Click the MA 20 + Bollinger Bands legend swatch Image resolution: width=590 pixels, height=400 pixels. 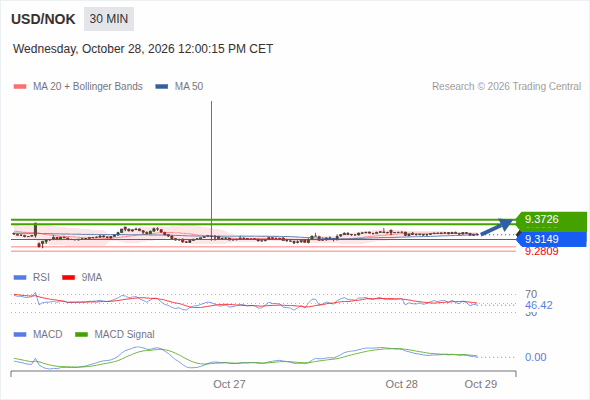(x=20, y=87)
